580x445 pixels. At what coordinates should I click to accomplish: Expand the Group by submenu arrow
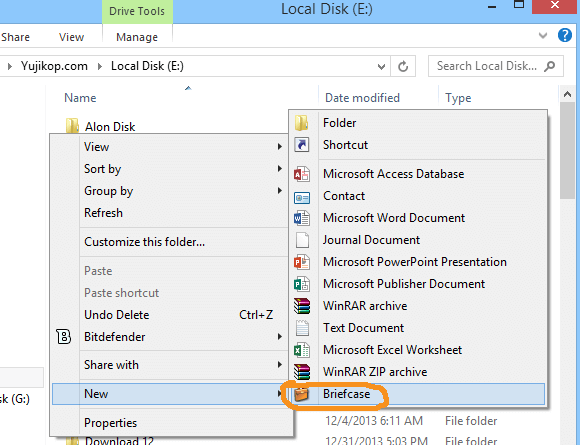(280, 191)
